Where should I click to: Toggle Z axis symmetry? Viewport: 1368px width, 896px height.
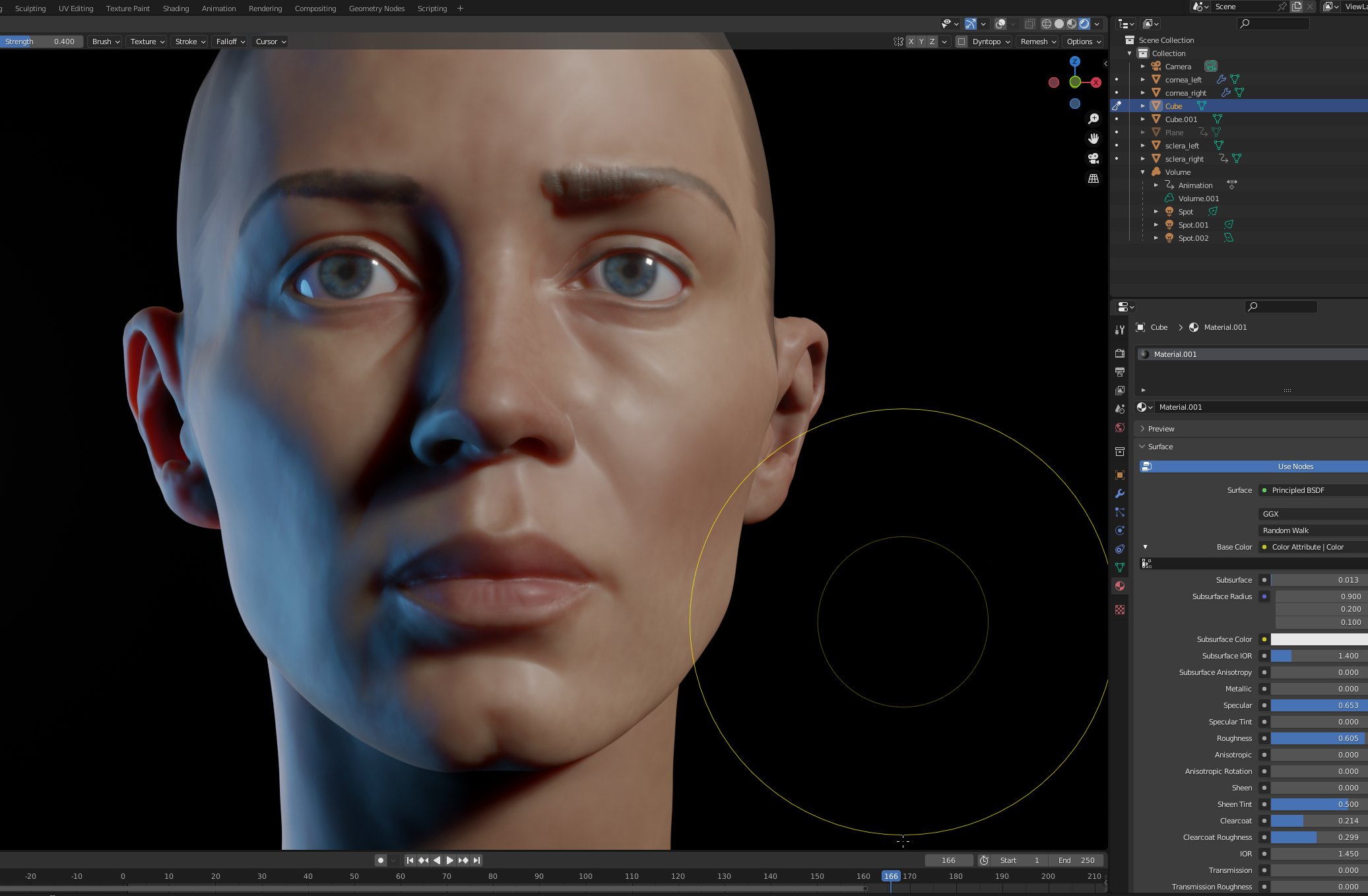(932, 42)
